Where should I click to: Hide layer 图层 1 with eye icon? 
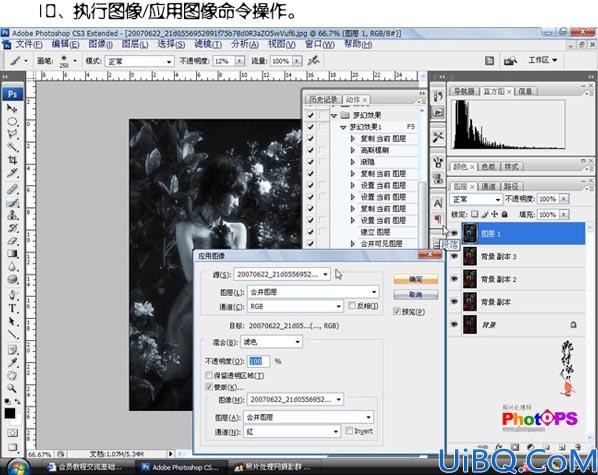point(454,233)
